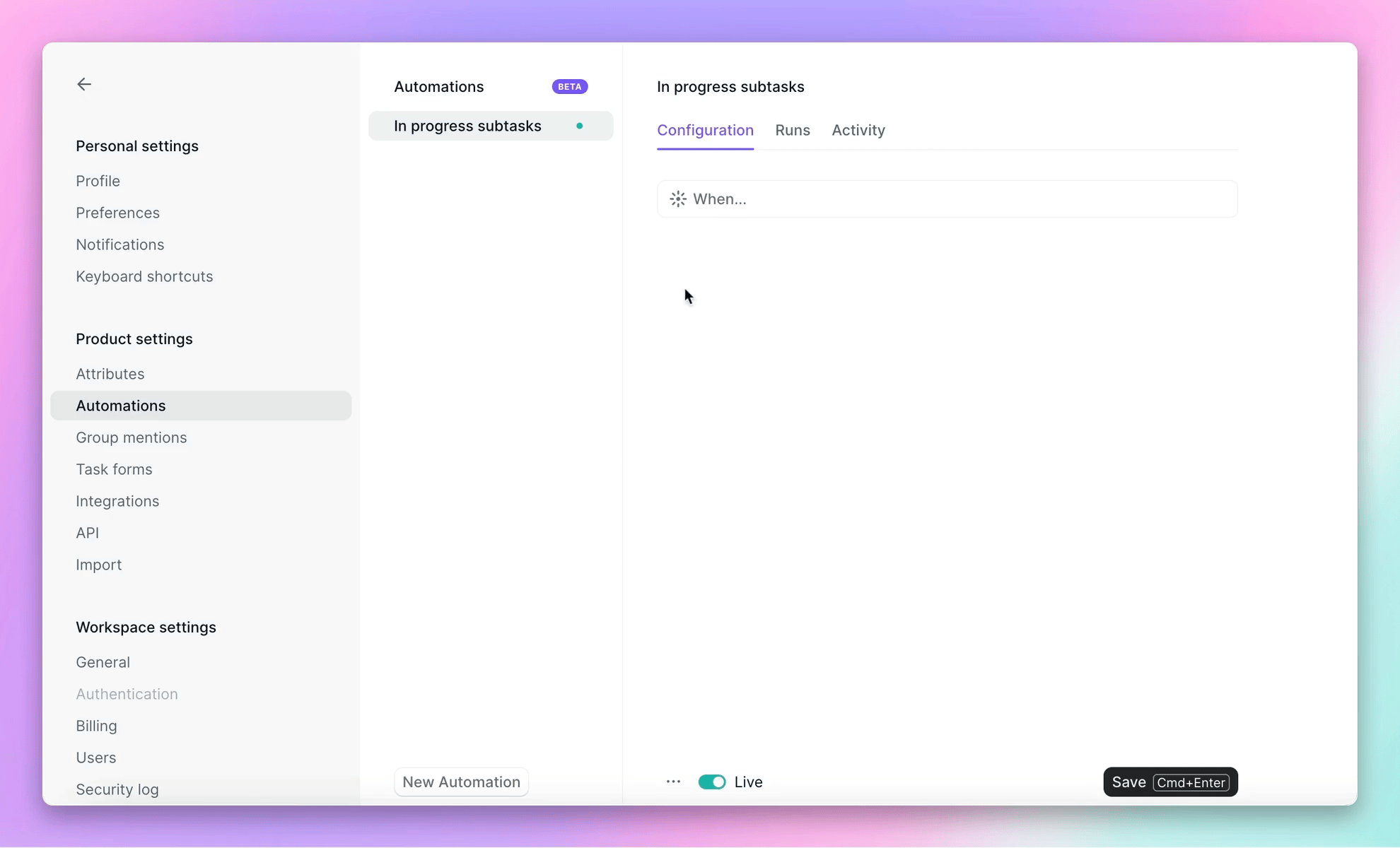Image resolution: width=1400 pixels, height=848 pixels.
Task: Open Users settings
Action: [x=95, y=758]
